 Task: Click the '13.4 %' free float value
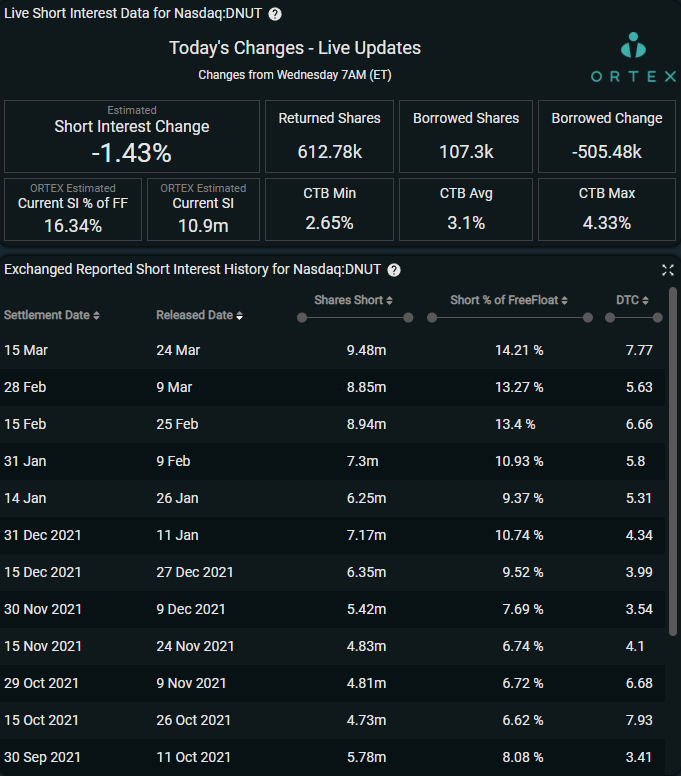point(515,424)
